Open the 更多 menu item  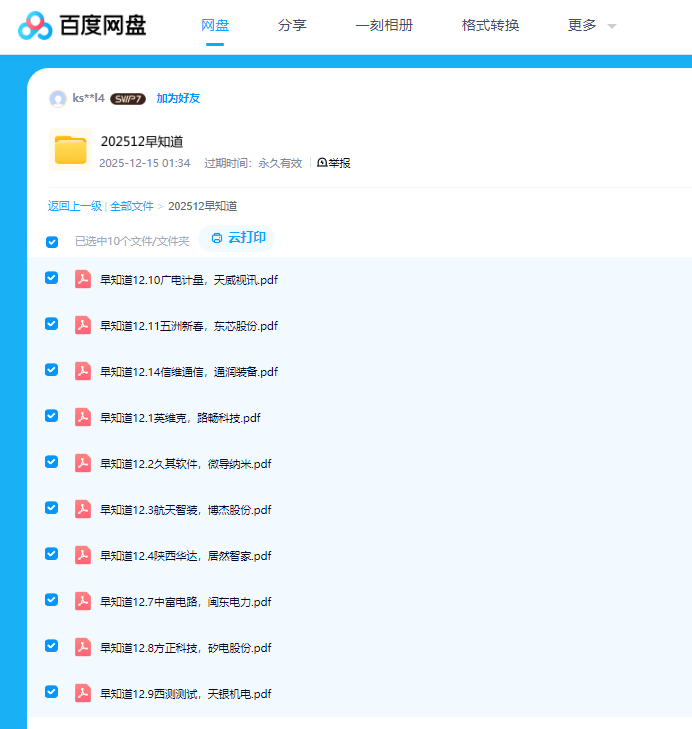click(582, 25)
